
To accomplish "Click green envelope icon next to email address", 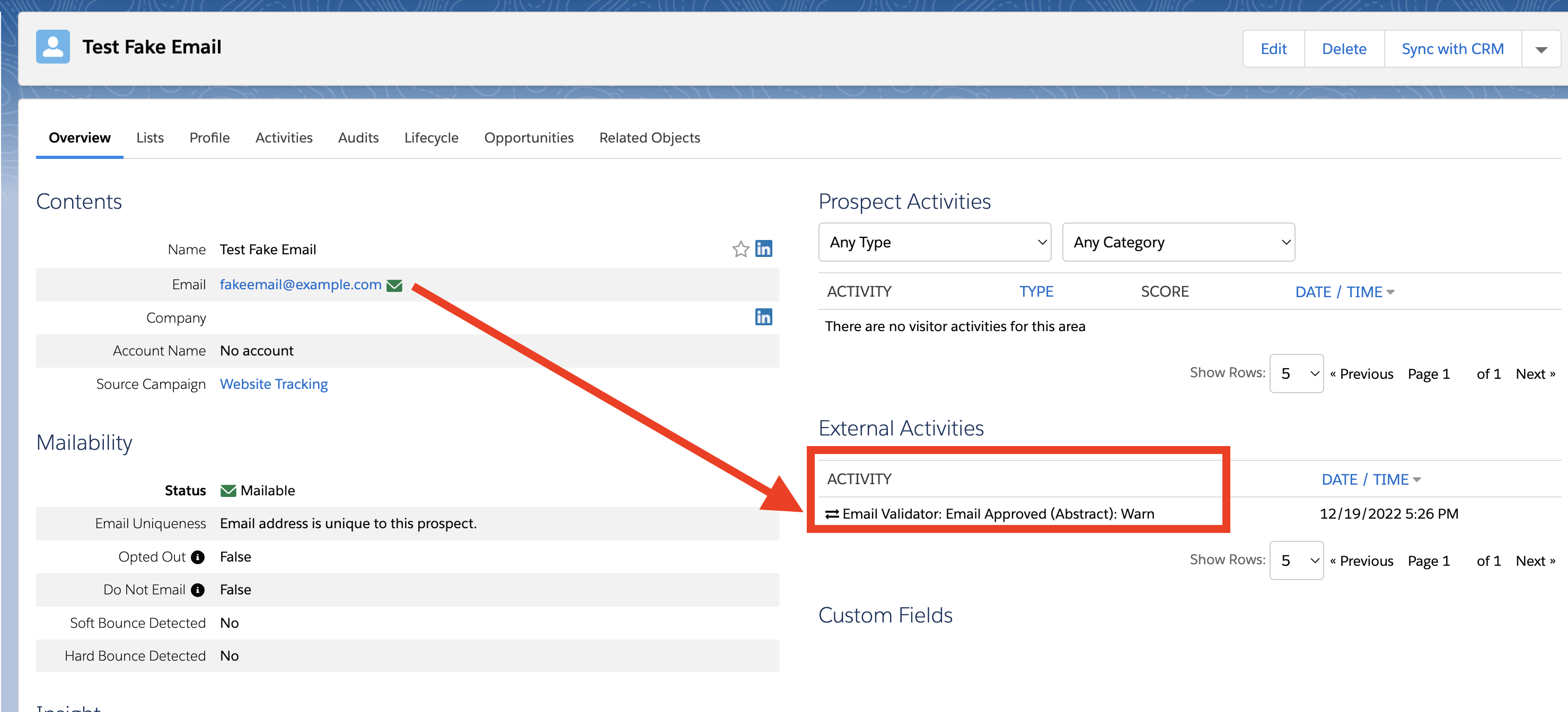I will tap(394, 286).
